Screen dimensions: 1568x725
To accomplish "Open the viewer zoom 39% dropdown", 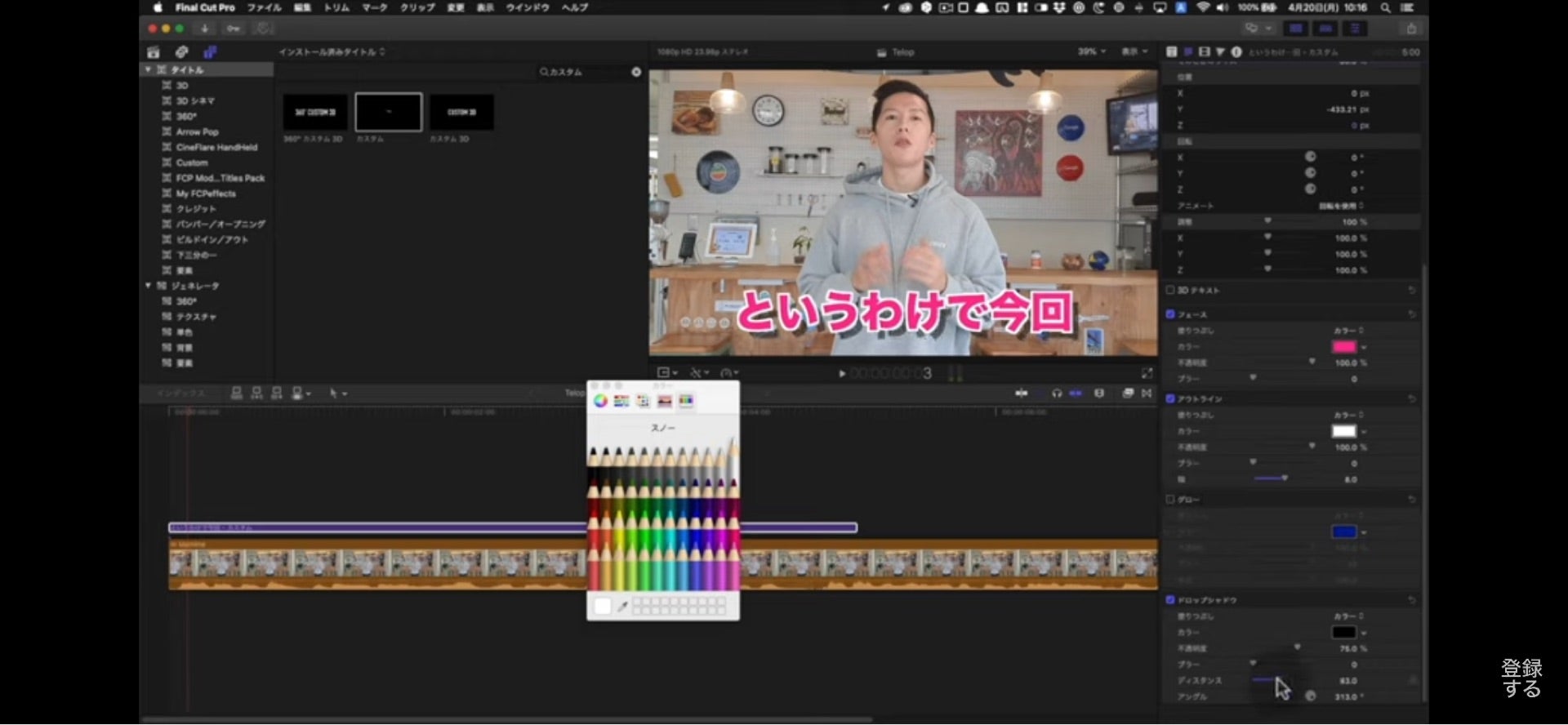I will (1091, 51).
